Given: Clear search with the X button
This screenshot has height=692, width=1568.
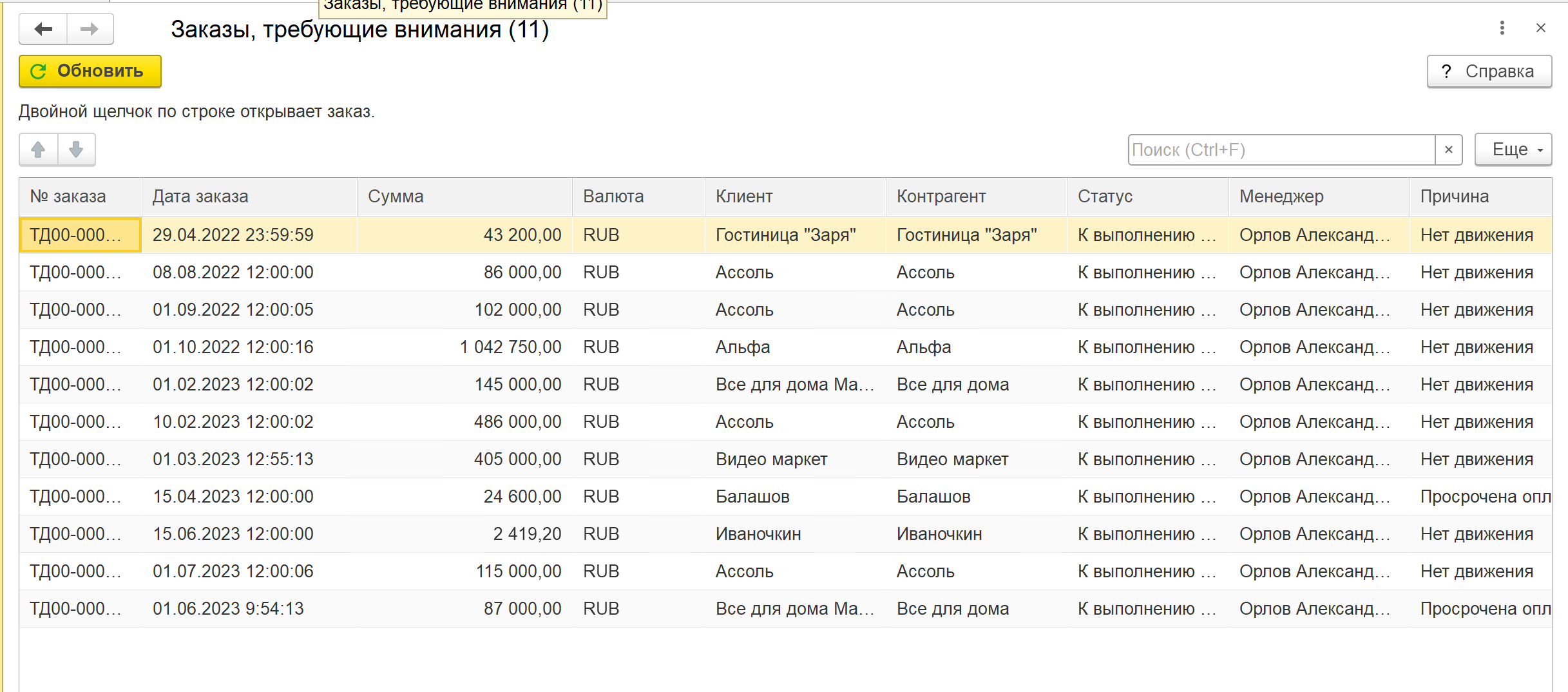Looking at the screenshot, I should tap(1449, 149).
